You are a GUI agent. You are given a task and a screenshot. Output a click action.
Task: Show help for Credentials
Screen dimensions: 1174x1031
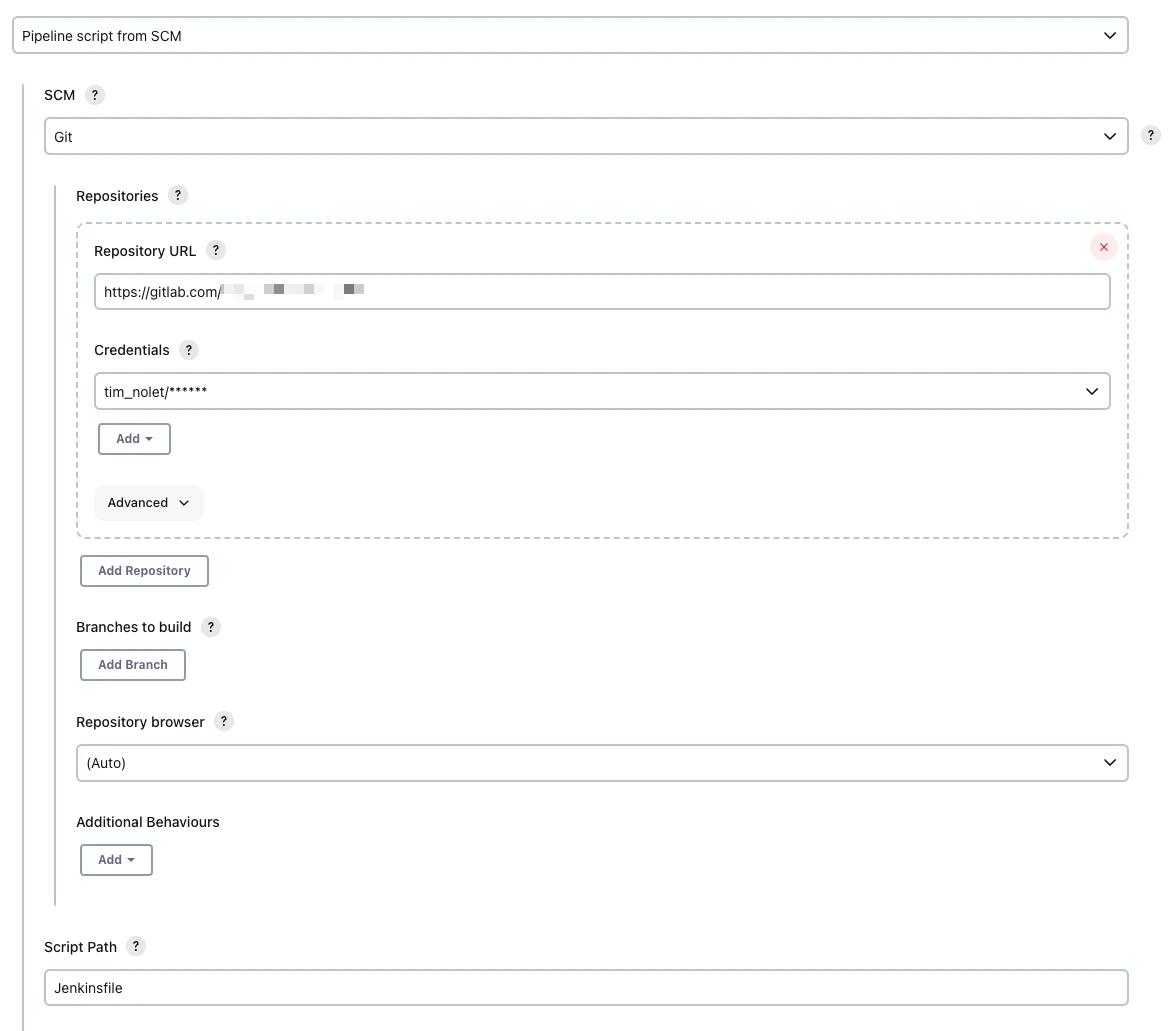pyautogui.click(x=189, y=350)
